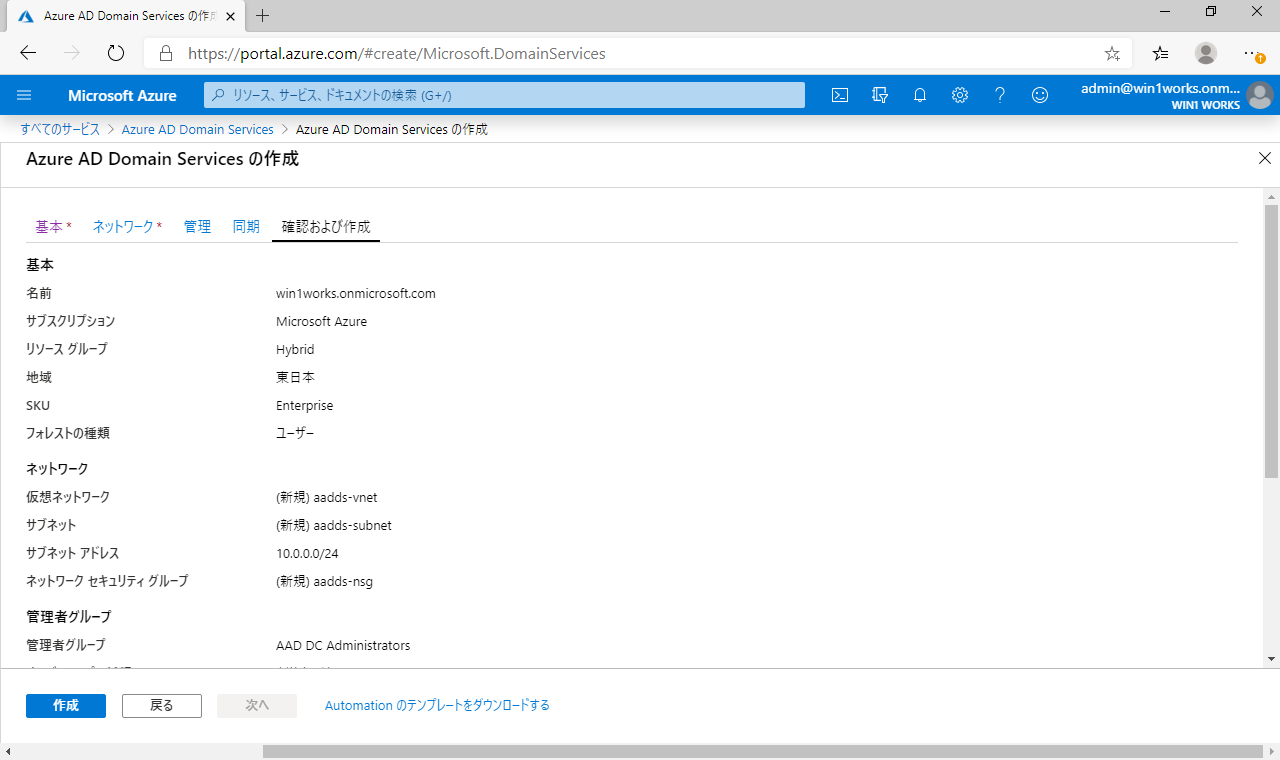Open the browser favorites list icon
The height and width of the screenshot is (760, 1280).
(x=1160, y=53)
